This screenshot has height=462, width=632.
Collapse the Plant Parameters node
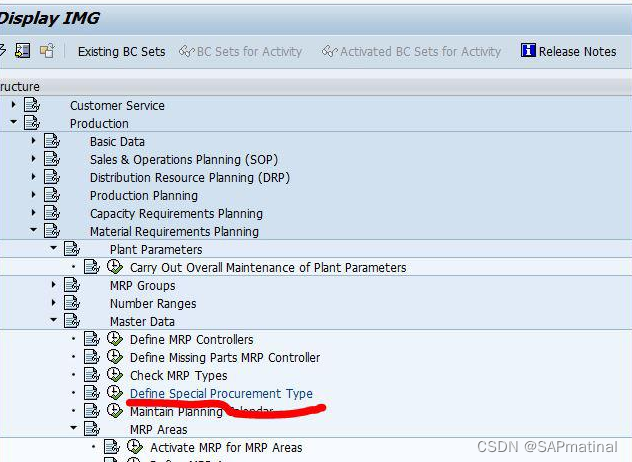[54, 248]
